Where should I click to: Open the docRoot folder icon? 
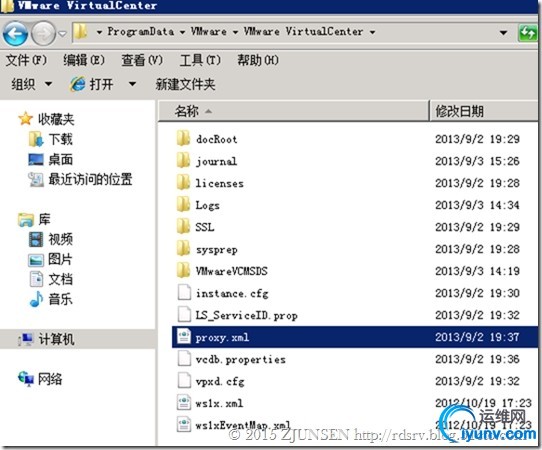pos(183,139)
